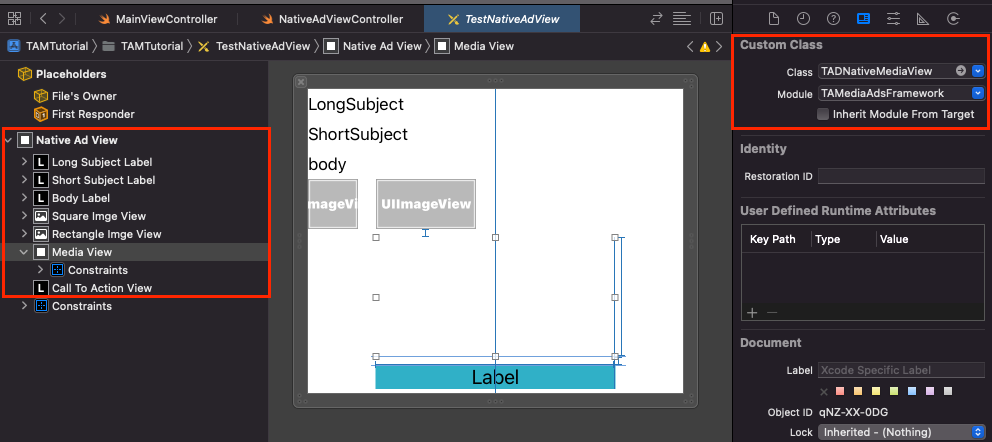Screen dimensions: 992x442
Task: Click the jump-to-class arrow in Class field
Action: [x=961, y=71]
